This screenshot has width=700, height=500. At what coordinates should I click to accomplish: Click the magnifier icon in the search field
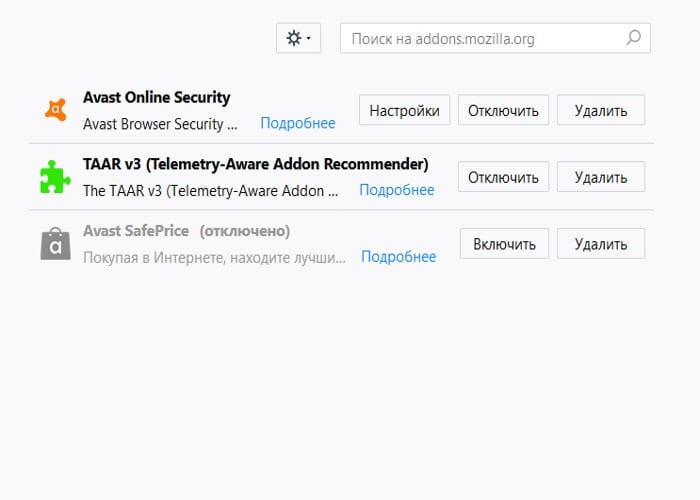tap(633, 38)
